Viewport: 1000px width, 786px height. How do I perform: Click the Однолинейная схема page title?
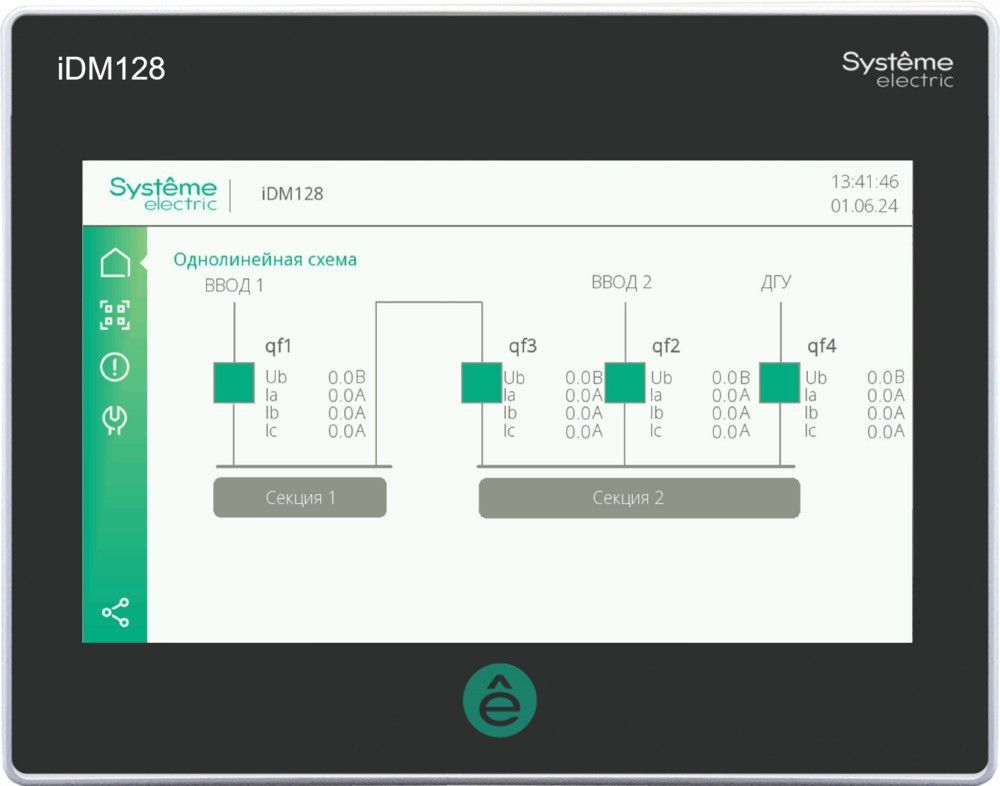coord(265,260)
